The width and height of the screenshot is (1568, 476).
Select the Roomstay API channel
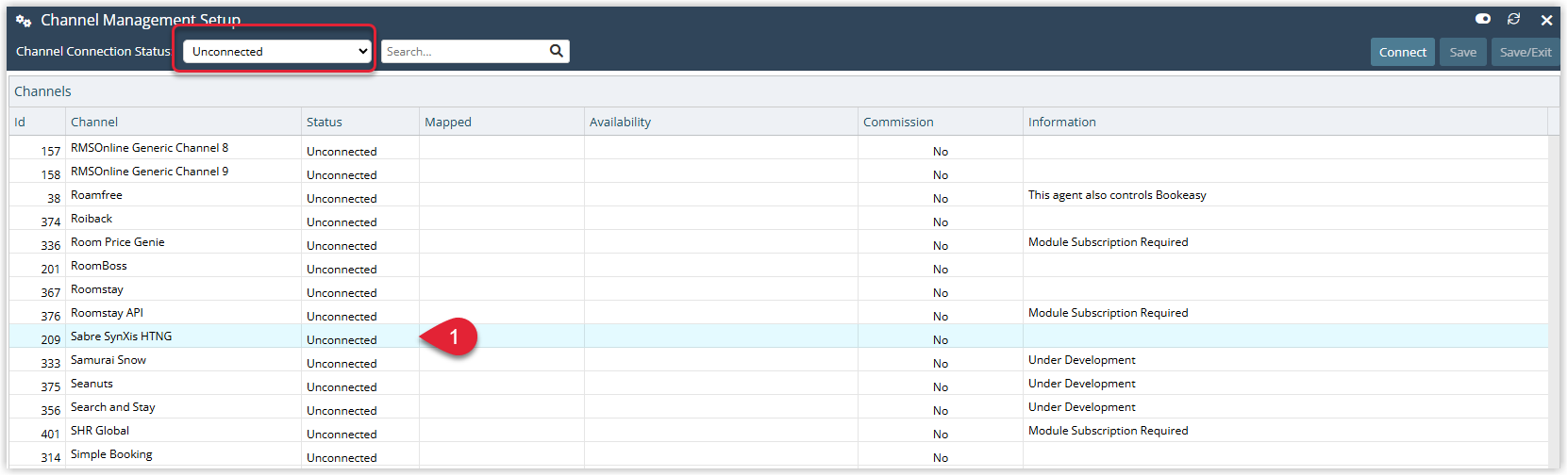point(778,313)
